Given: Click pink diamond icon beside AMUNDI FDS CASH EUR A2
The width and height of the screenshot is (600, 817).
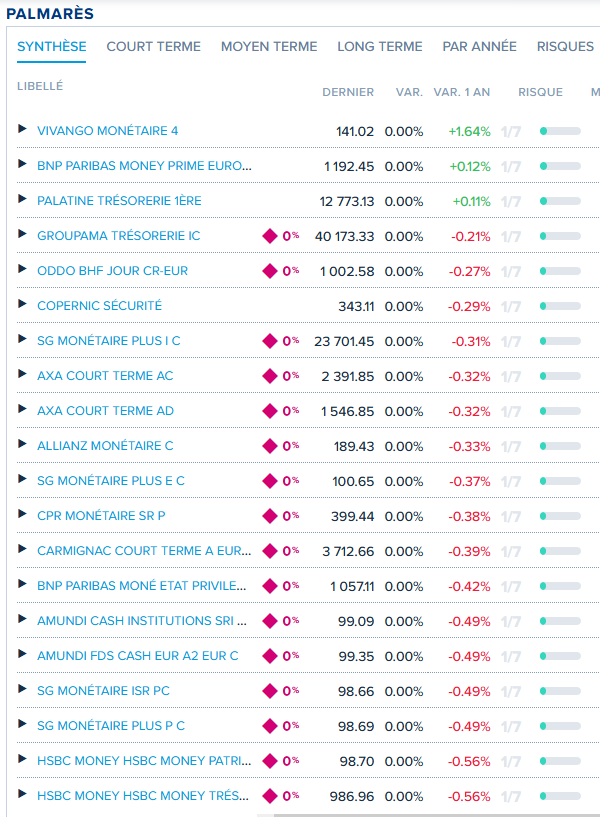Looking at the screenshot, I should (x=269, y=656).
